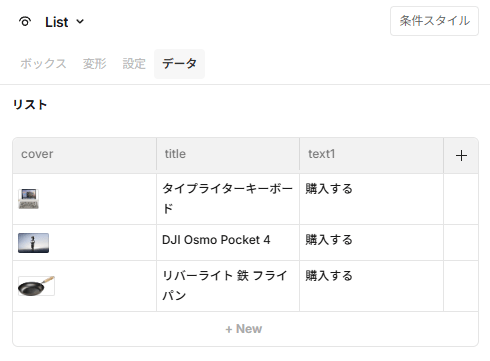Image resolution: width=490 pixels, height=361 pixels.
Task: Switch to the 変形 tab
Action: coord(95,64)
